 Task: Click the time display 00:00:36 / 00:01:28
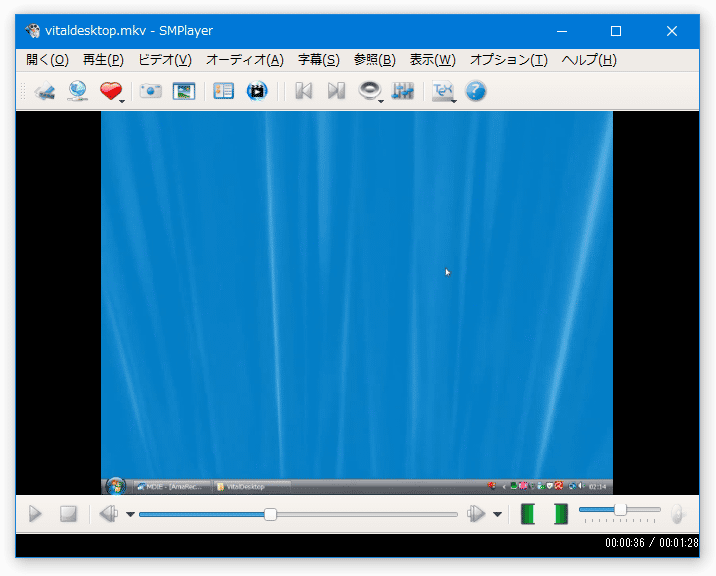[x=652, y=543]
